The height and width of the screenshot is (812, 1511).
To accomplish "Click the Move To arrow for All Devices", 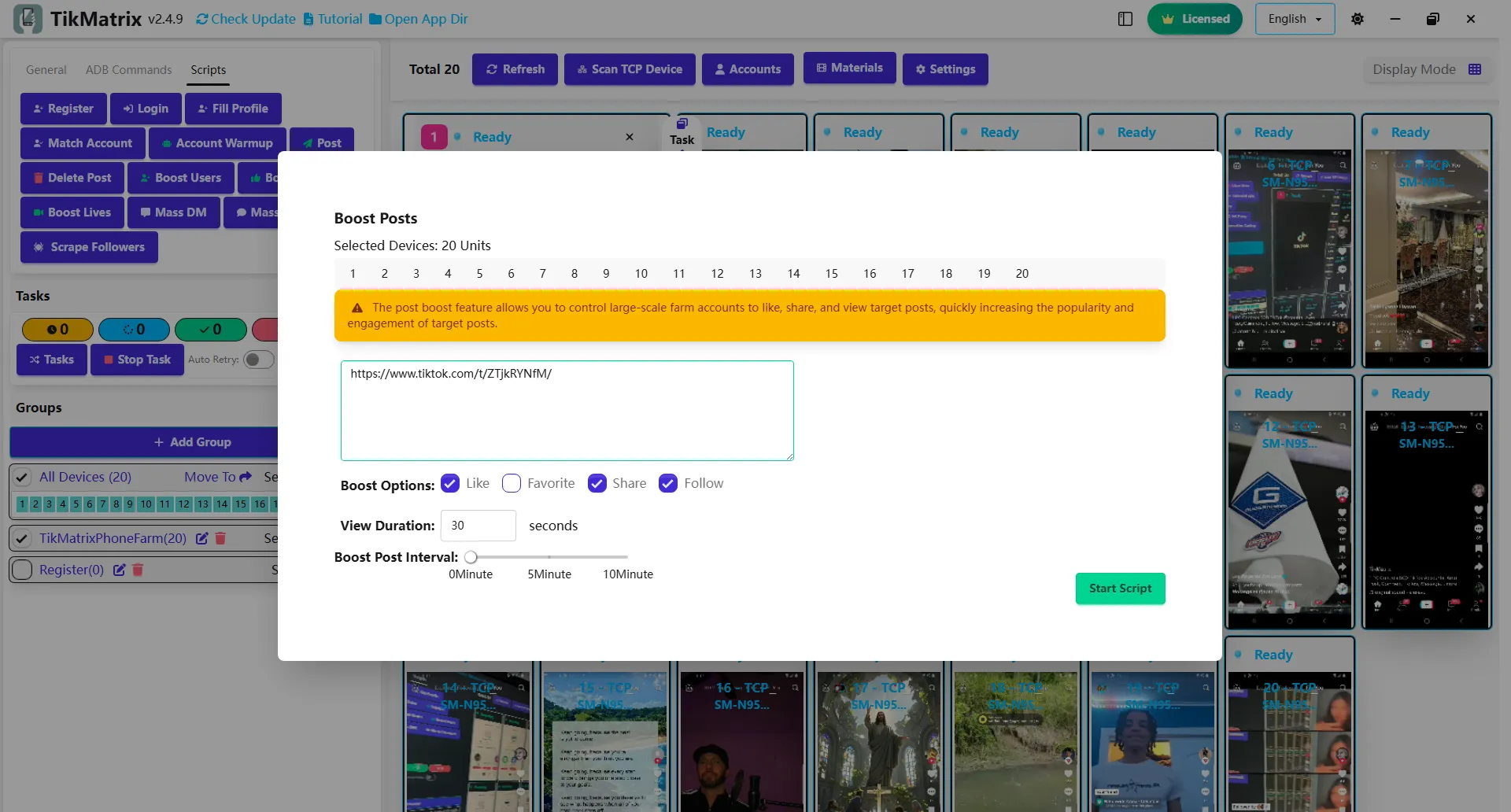I will pos(244,476).
